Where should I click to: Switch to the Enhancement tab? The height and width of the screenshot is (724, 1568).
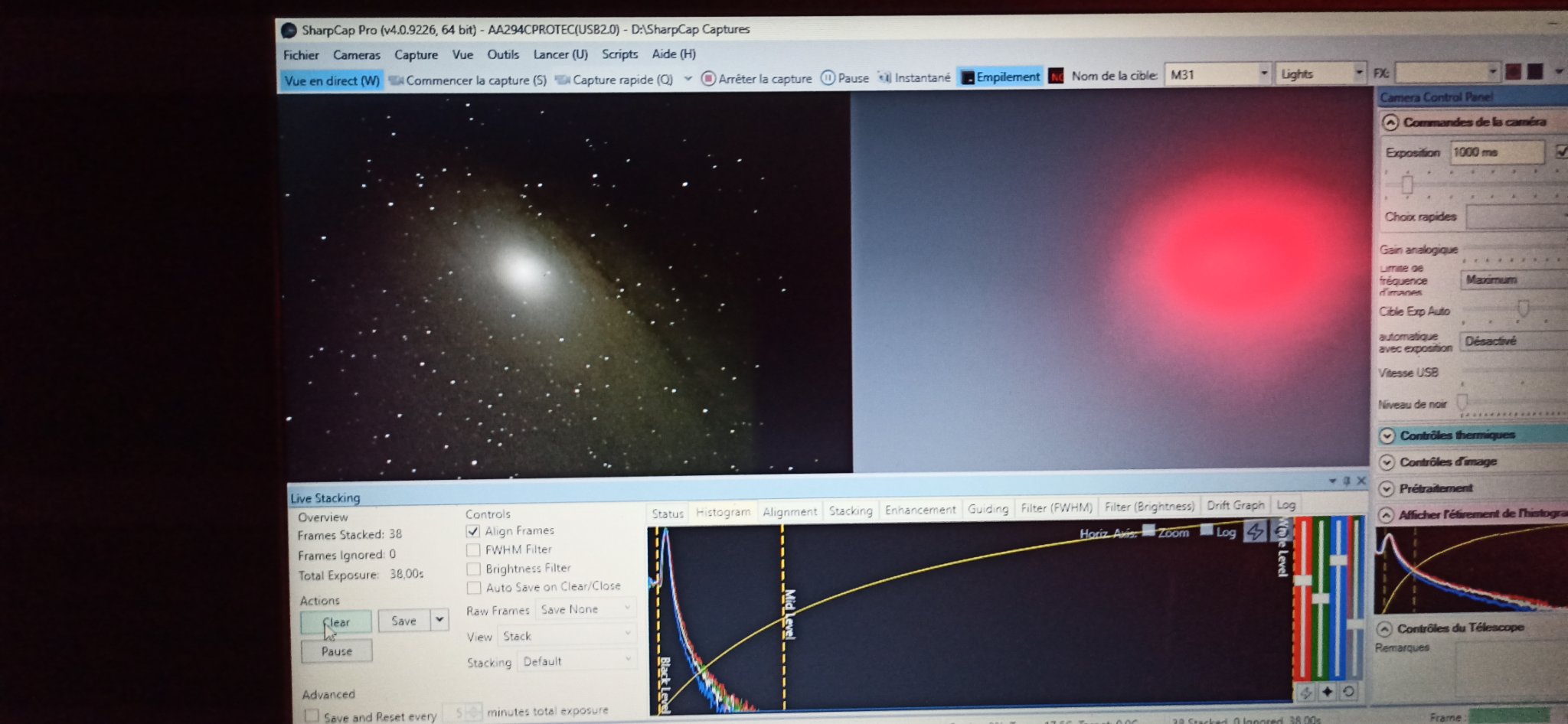[920, 509]
